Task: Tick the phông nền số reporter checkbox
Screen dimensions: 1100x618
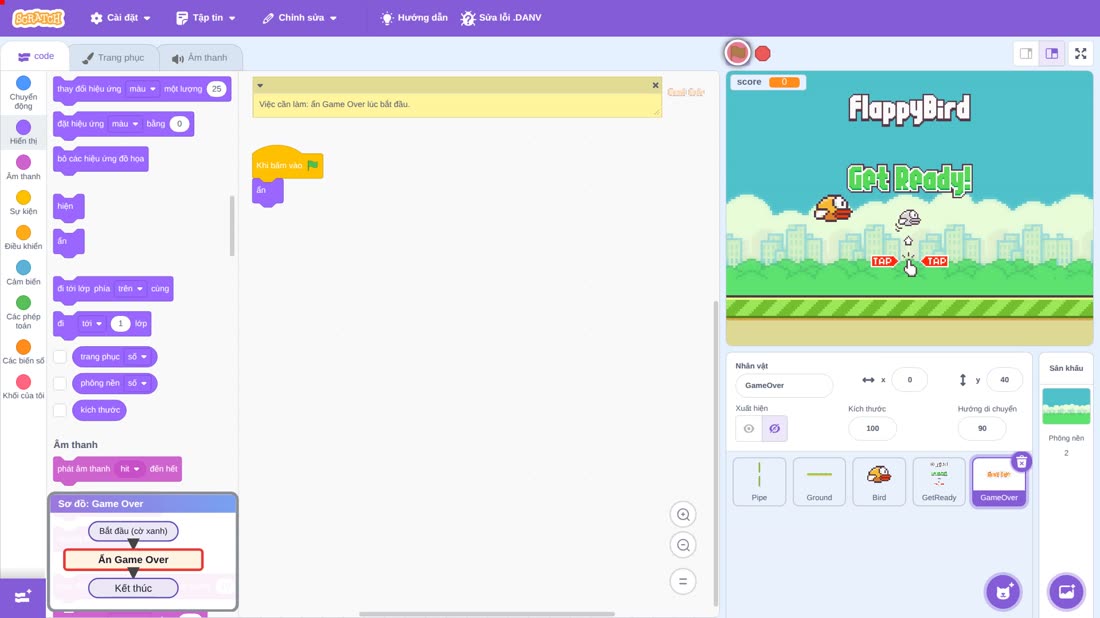Action: [x=60, y=384]
